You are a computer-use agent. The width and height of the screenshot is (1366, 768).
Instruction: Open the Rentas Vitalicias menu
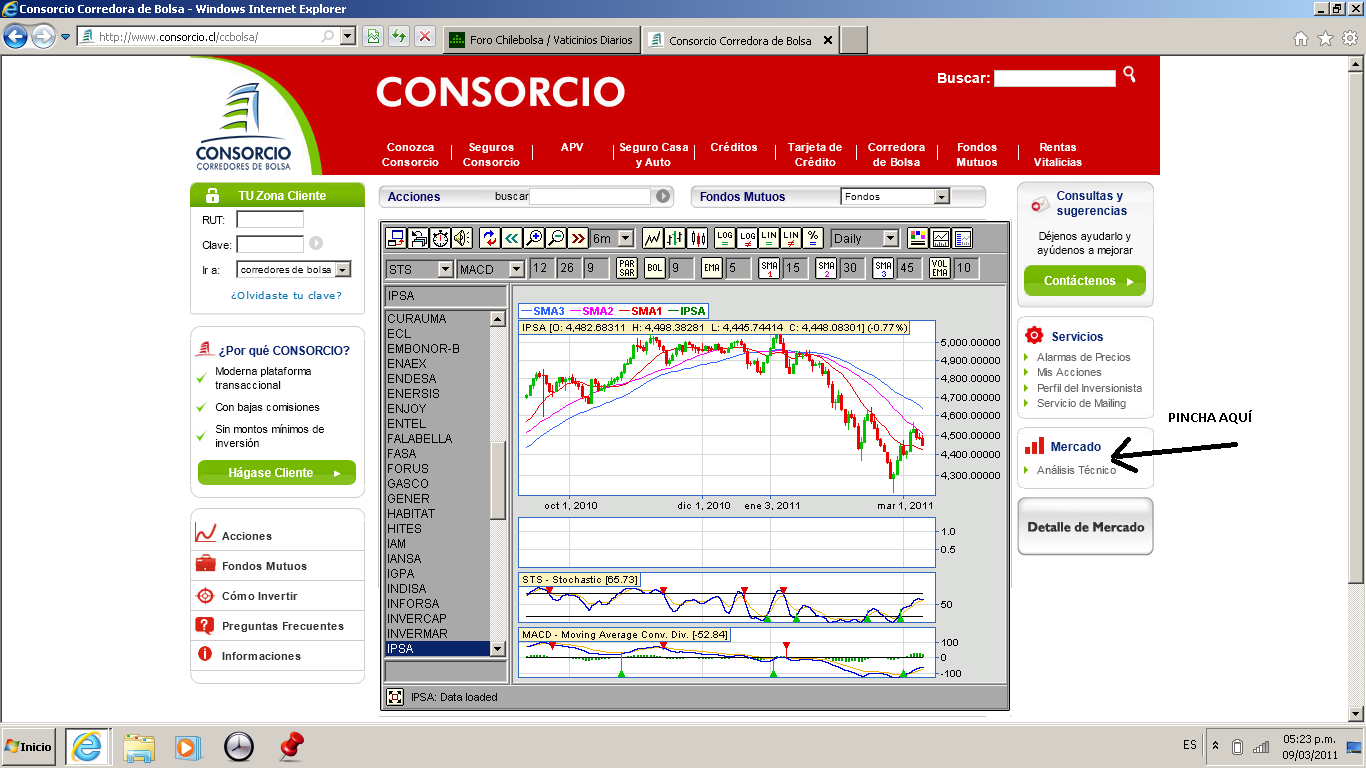pos(1058,155)
